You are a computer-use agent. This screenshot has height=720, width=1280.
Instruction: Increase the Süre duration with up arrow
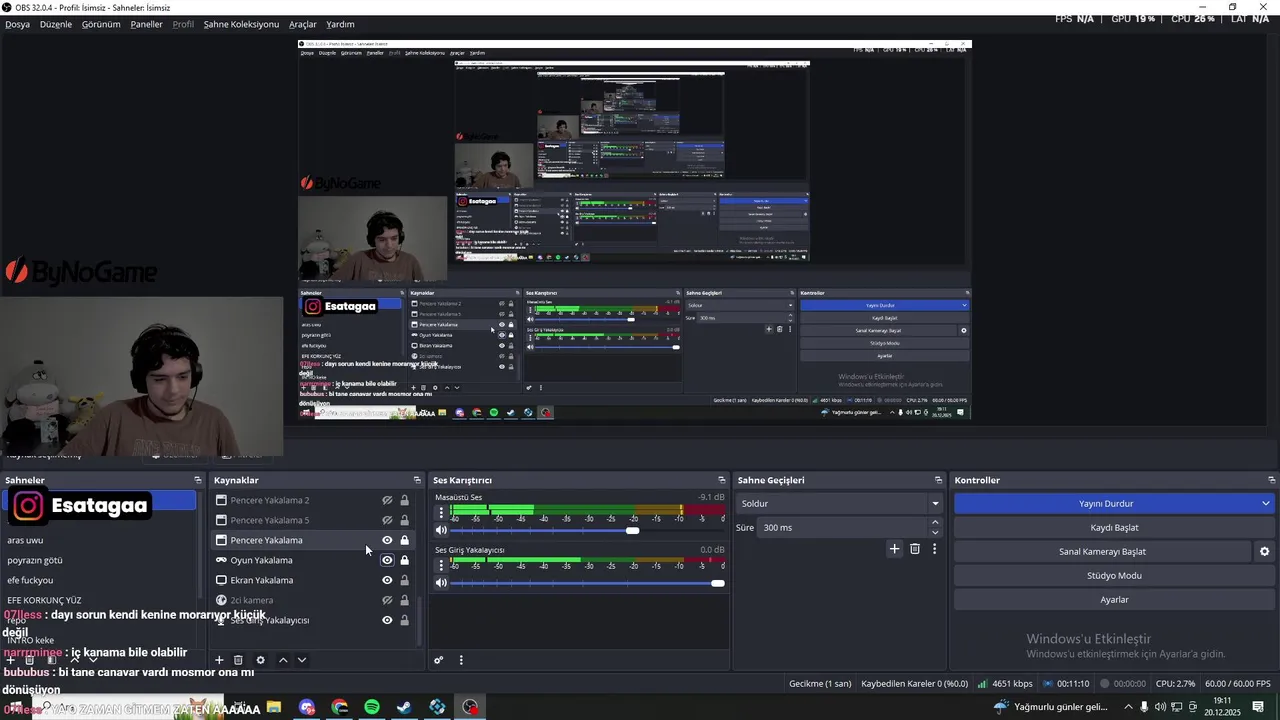[935, 522]
